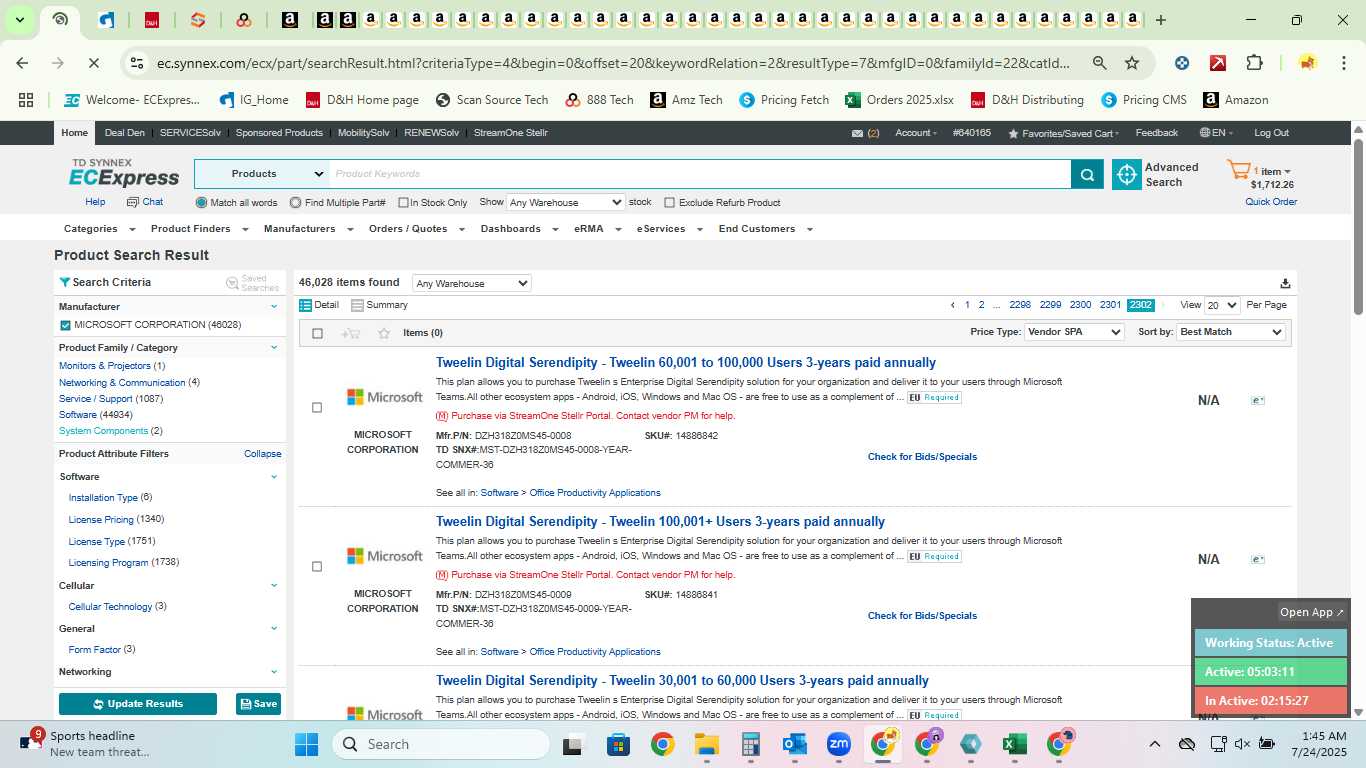
Task: Open the Categories menu
Action: (97, 229)
